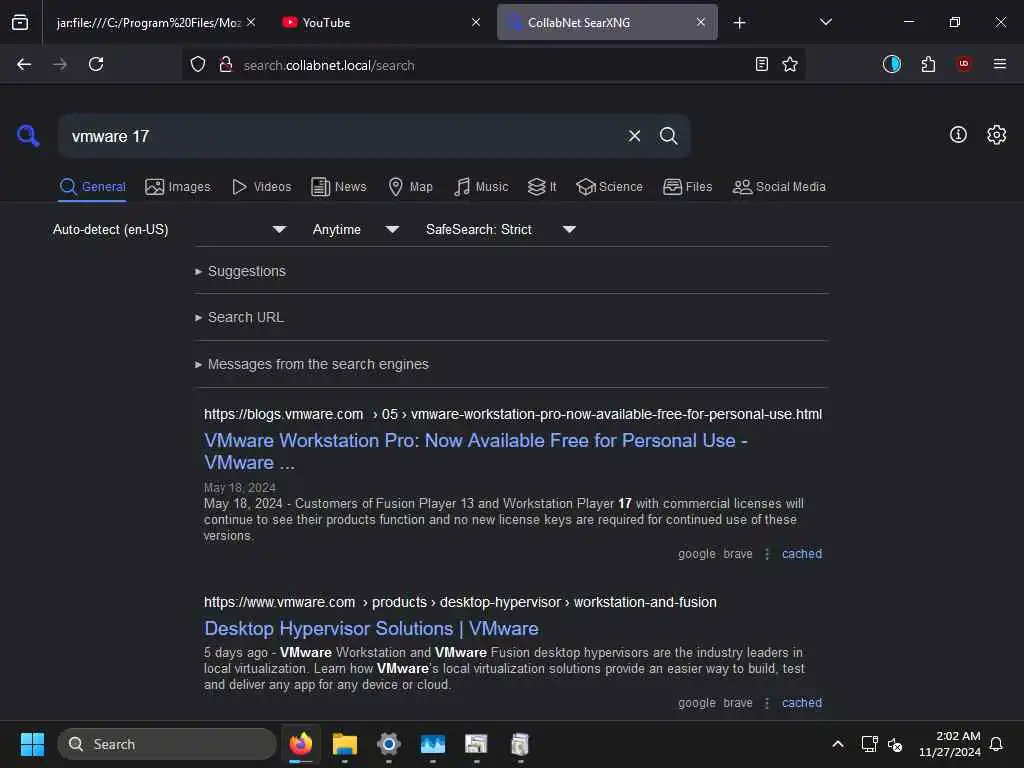Click blogs.vmware.com result URL
The width and height of the screenshot is (1024, 768).
pos(513,414)
